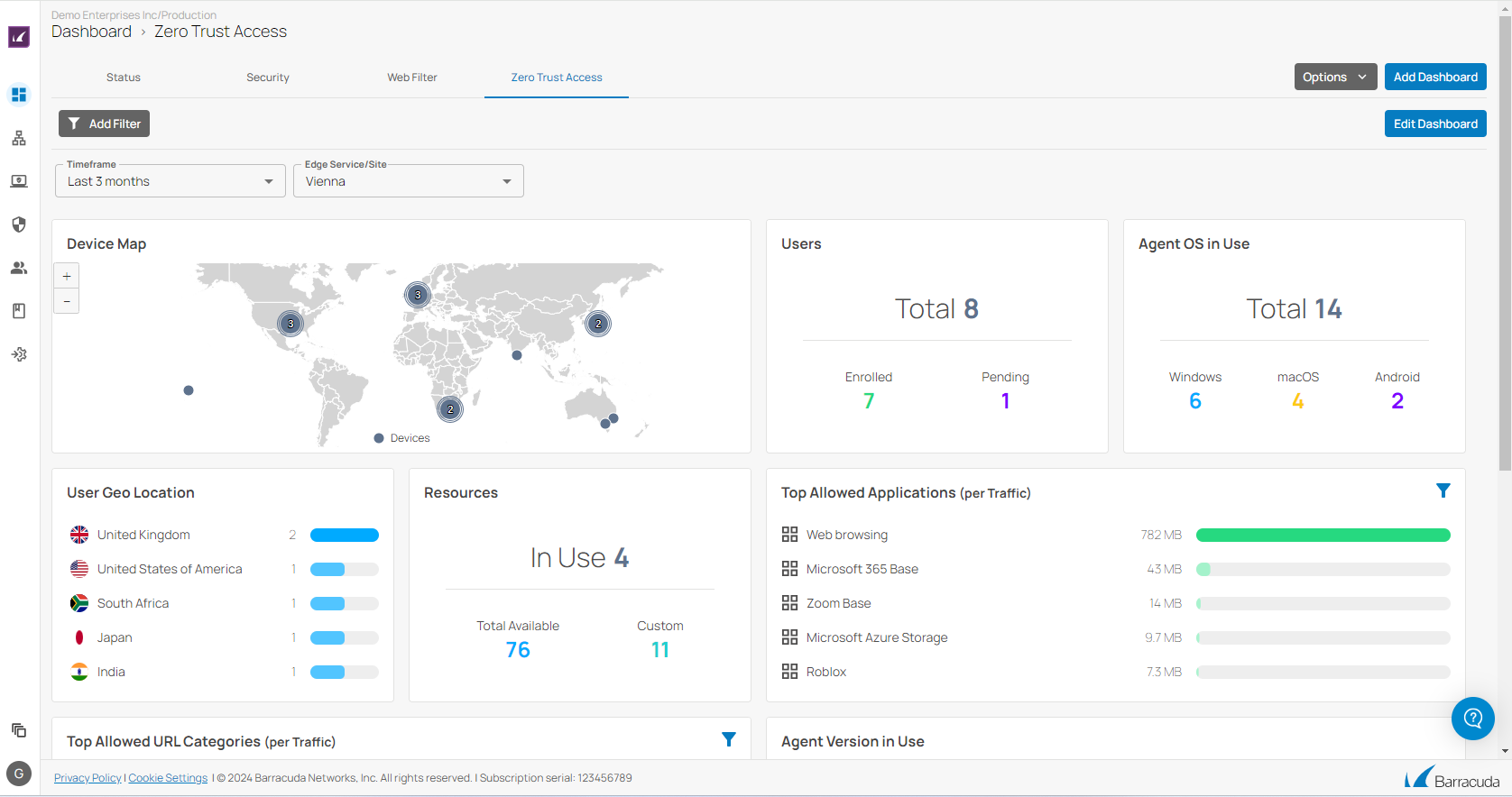Click the Japan cluster marker with 2 devices
1512x797 pixels.
(x=598, y=324)
